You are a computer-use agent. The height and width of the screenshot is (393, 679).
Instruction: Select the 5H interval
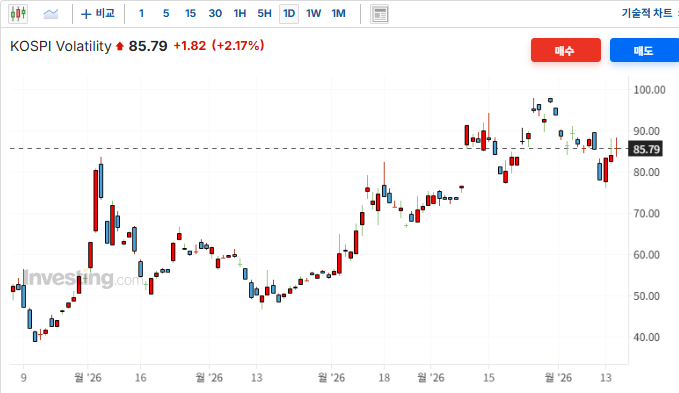point(264,13)
